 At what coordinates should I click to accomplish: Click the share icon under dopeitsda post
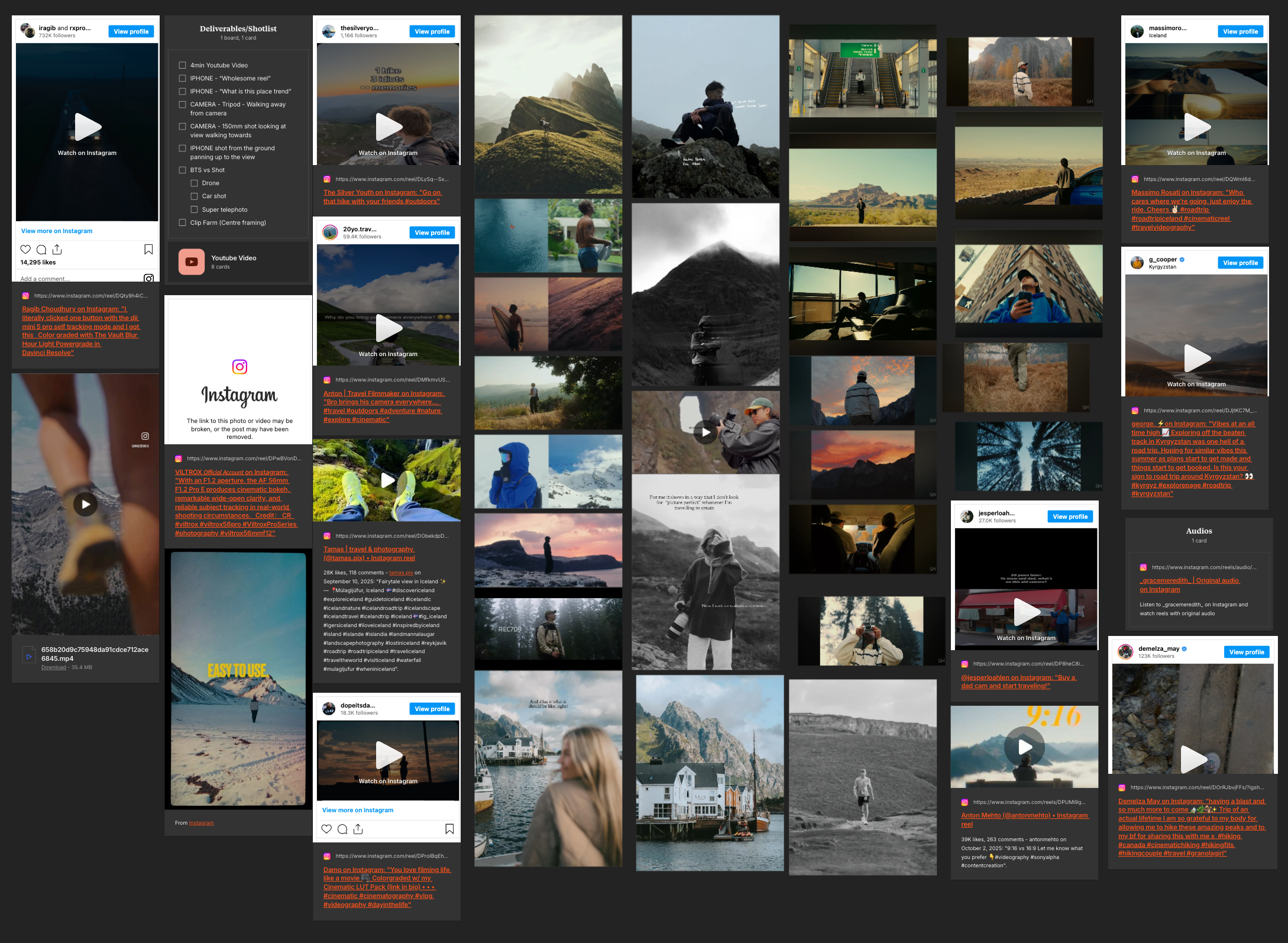coord(358,829)
